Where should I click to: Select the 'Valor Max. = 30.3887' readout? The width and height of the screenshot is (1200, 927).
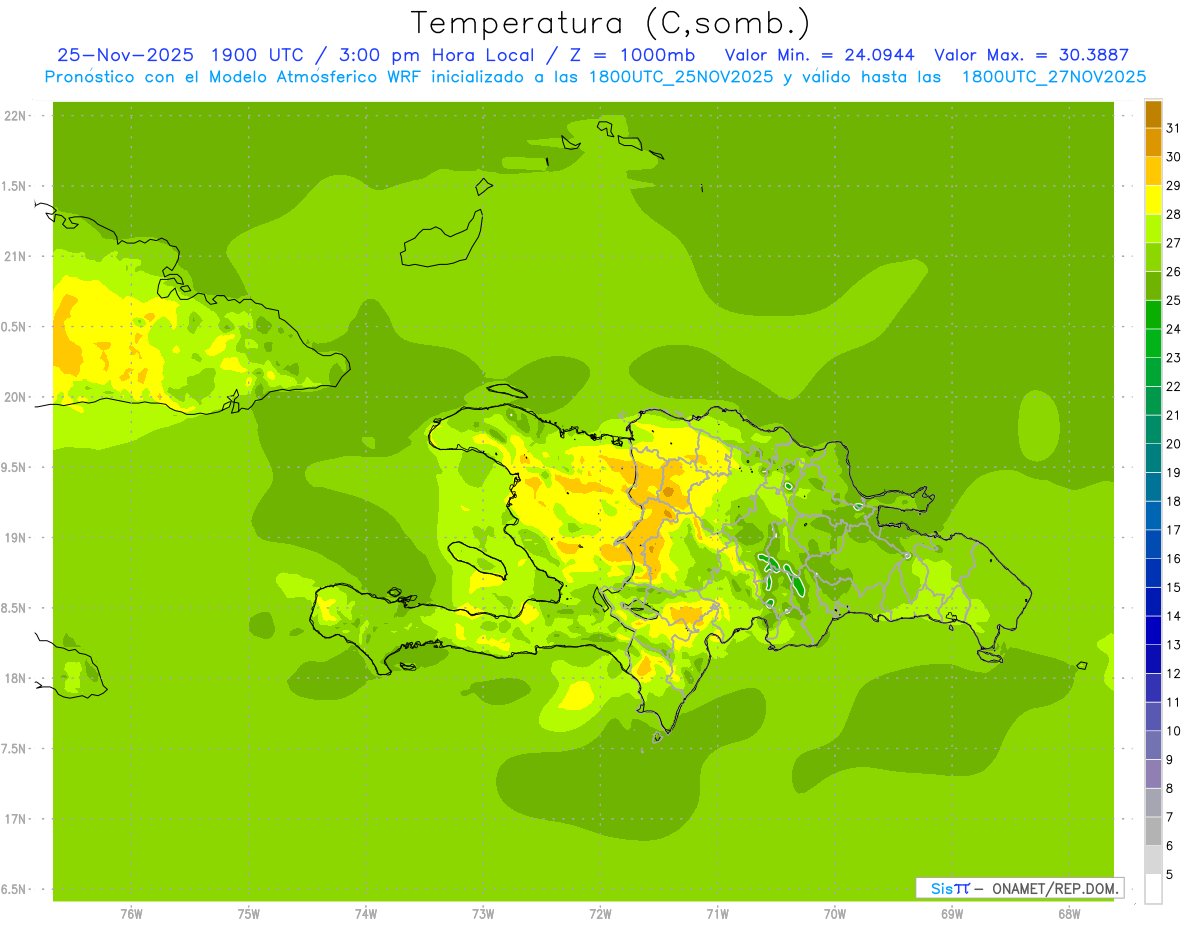click(x=1031, y=55)
